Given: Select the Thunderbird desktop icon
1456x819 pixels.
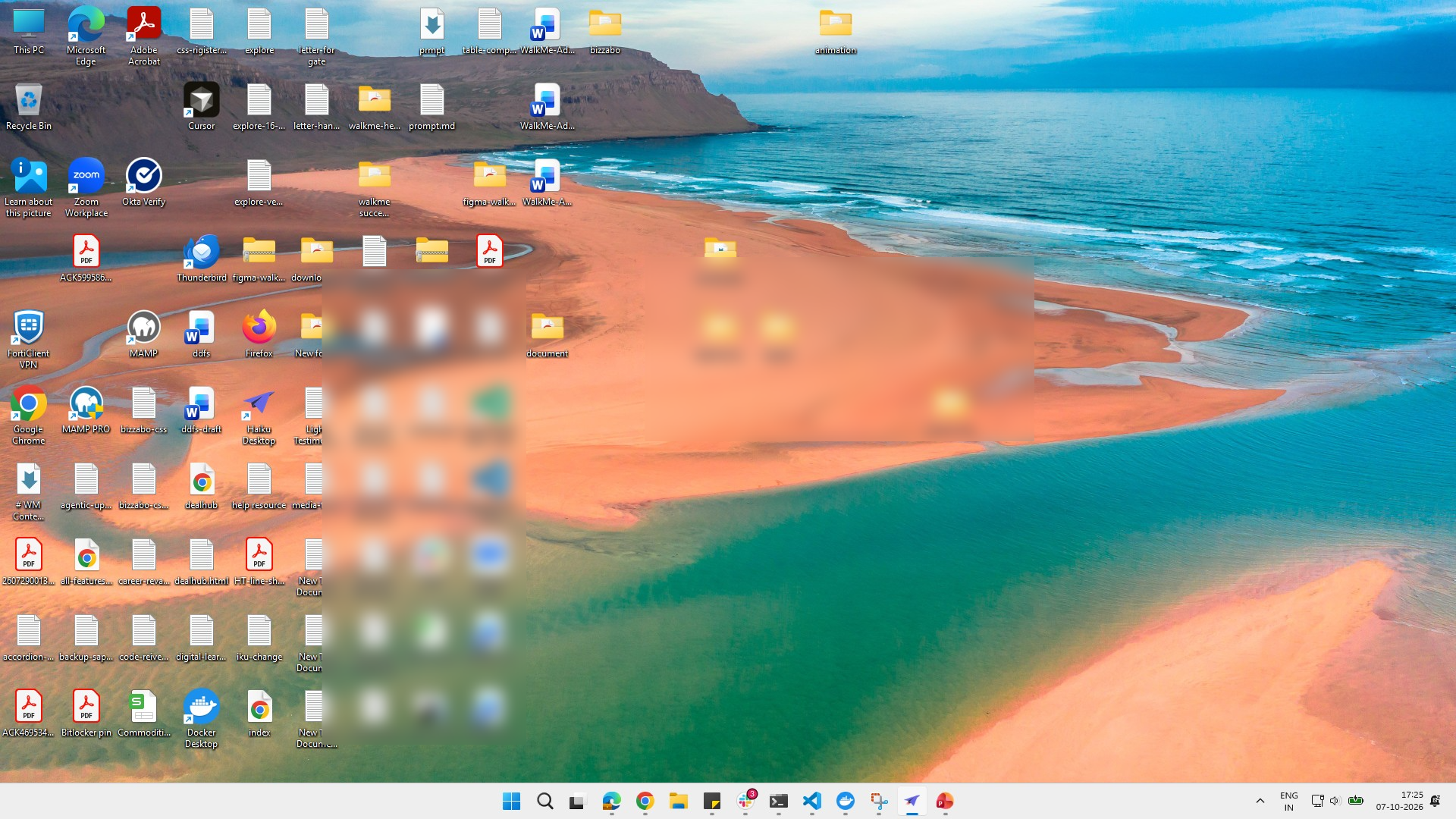Looking at the screenshot, I should (x=201, y=259).
